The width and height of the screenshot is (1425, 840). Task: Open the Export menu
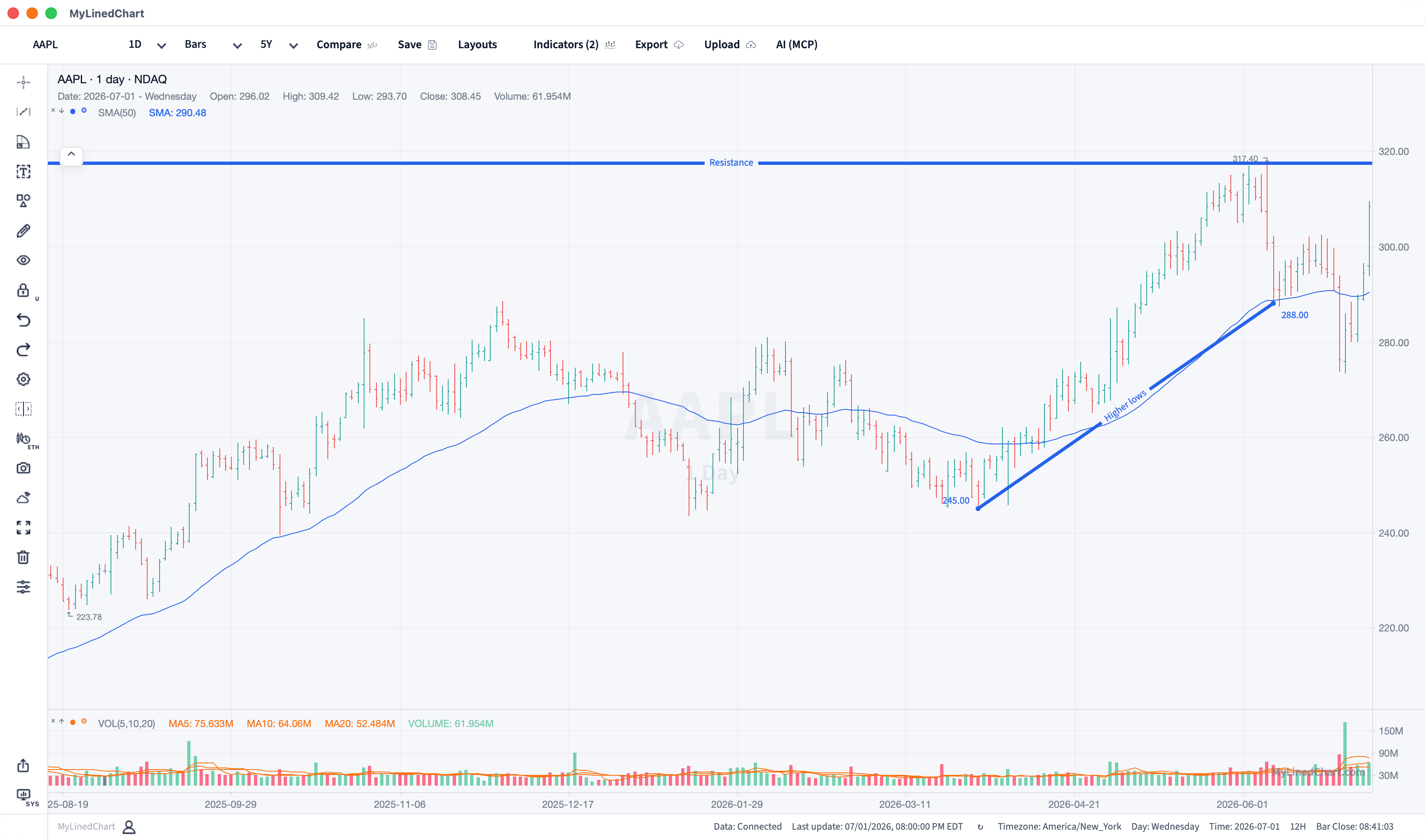point(659,44)
